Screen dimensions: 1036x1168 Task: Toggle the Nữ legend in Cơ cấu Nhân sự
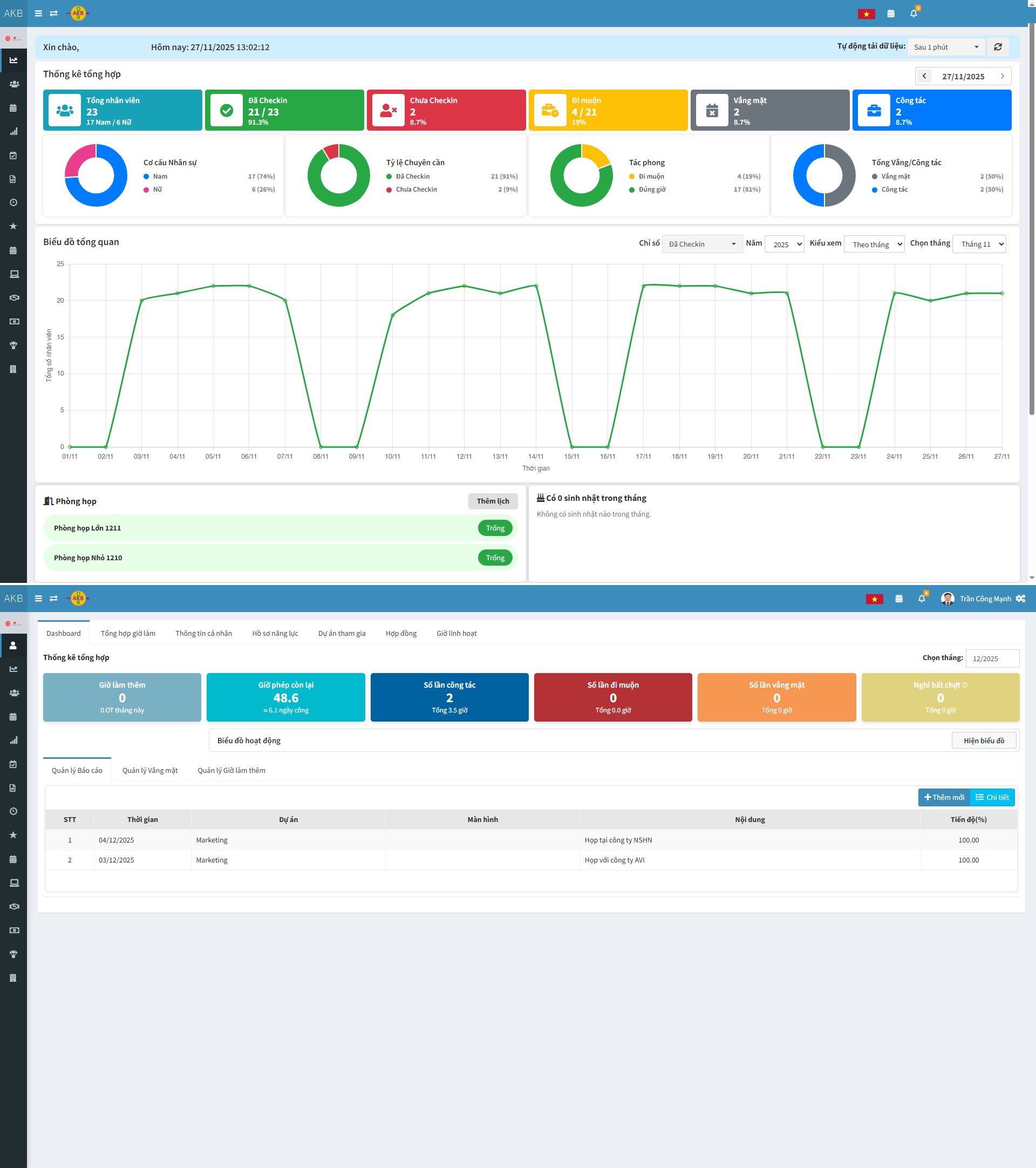pos(157,189)
